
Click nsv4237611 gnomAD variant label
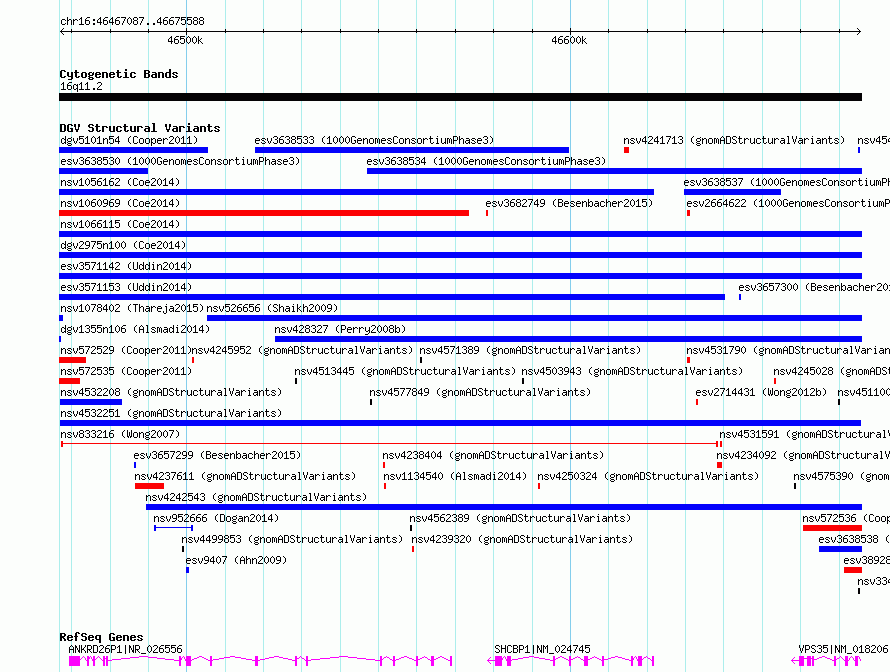click(245, 476)
